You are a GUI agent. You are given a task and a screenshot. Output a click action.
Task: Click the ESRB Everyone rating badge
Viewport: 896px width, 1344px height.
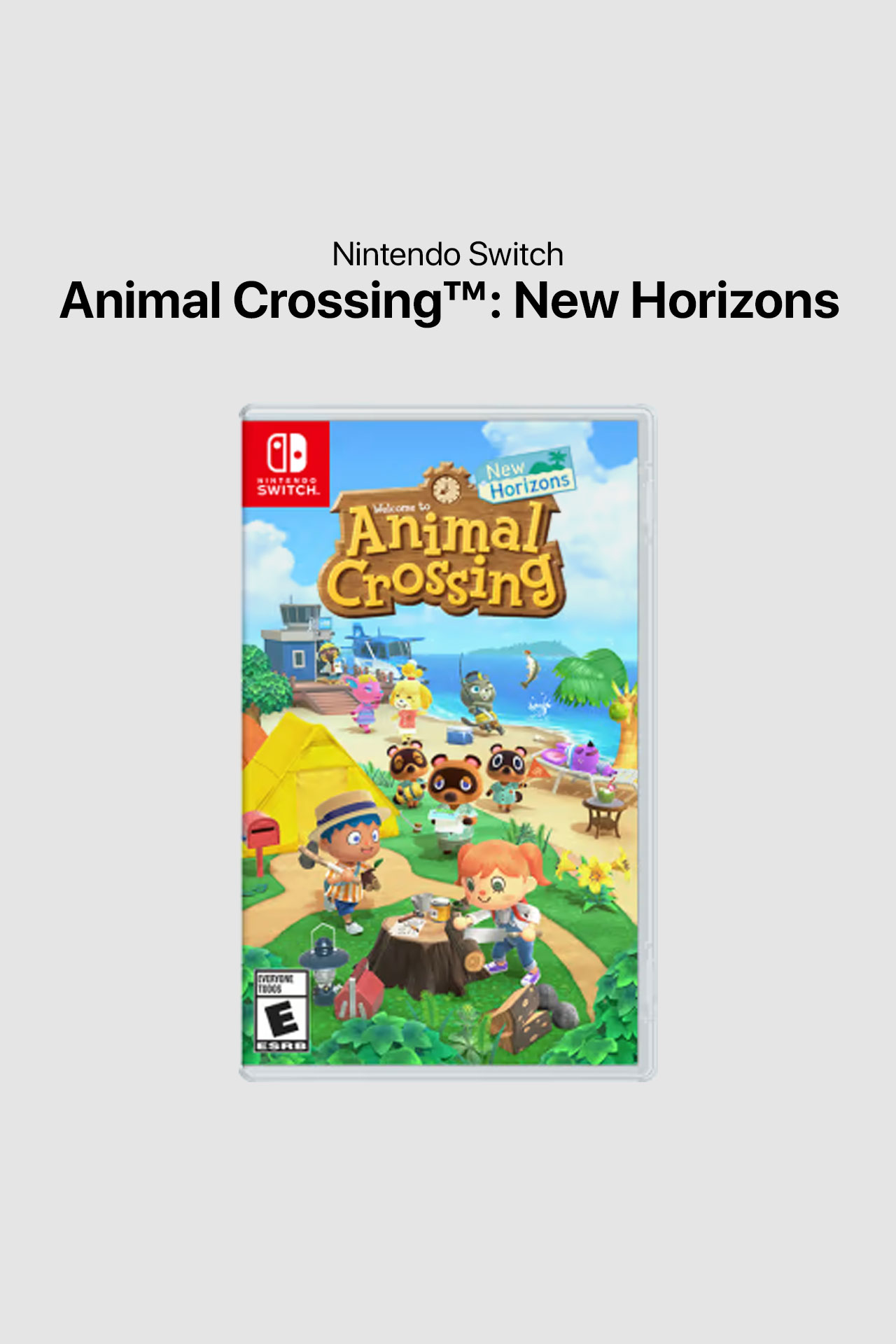(x=281, y=1011)
